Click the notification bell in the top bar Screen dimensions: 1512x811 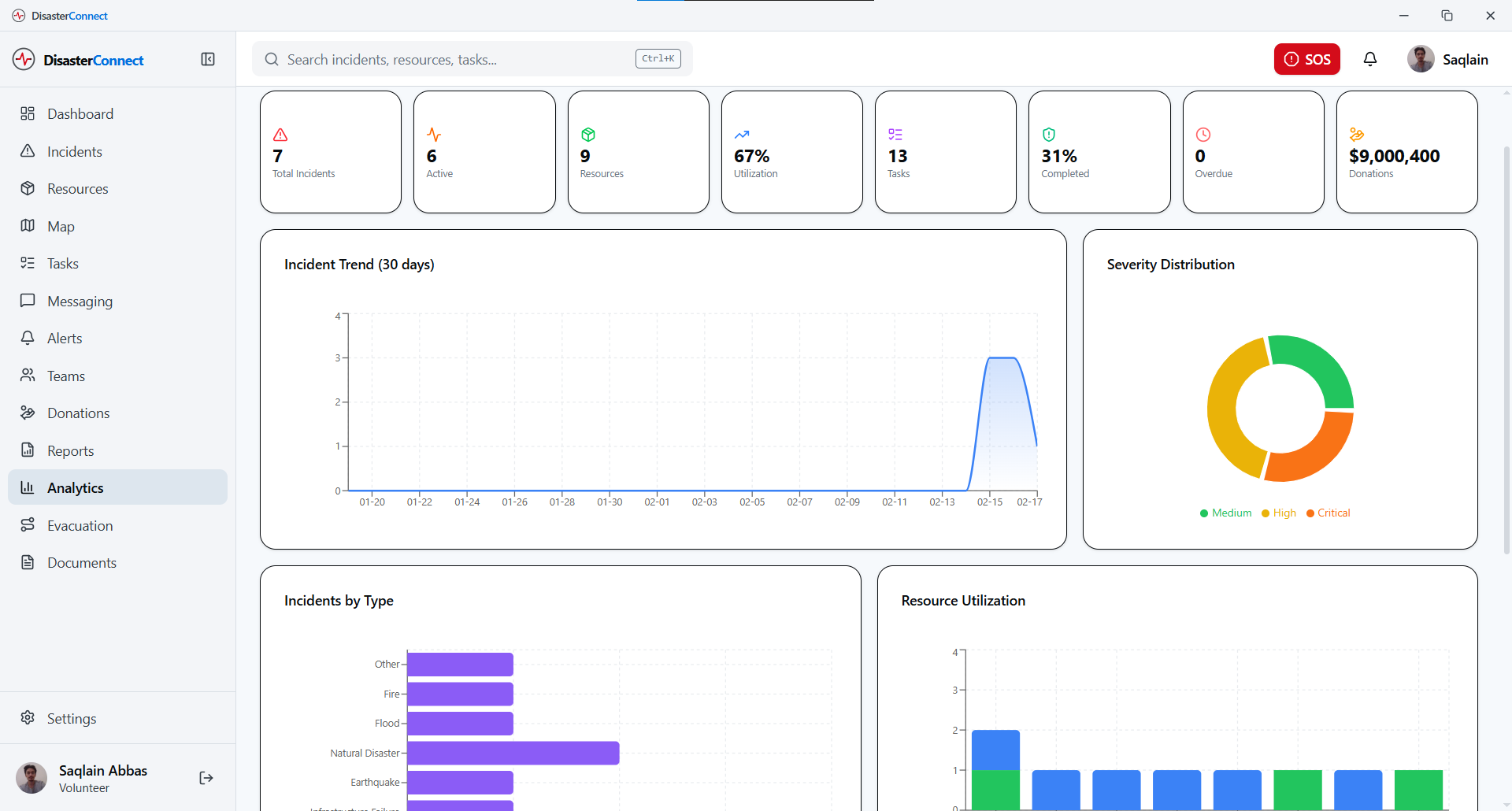tap(1370, 59)
